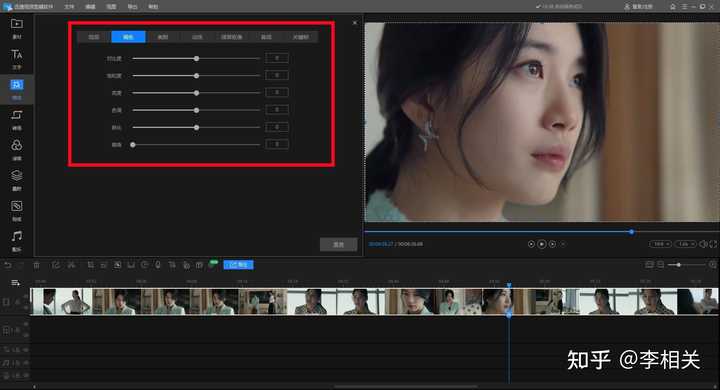Open the aspect ratio dropdown under preview
Screen dimensions: 720x390
660,244
